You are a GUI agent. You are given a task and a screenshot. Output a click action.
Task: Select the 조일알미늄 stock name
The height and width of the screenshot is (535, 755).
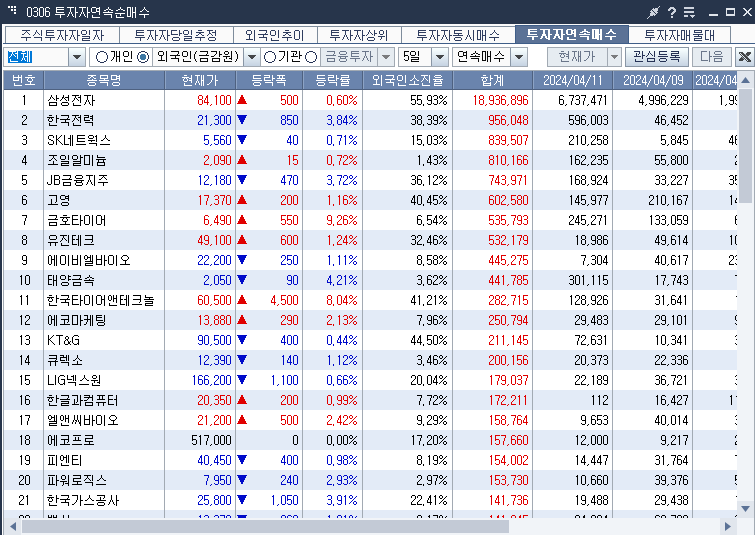click(76, 160)
